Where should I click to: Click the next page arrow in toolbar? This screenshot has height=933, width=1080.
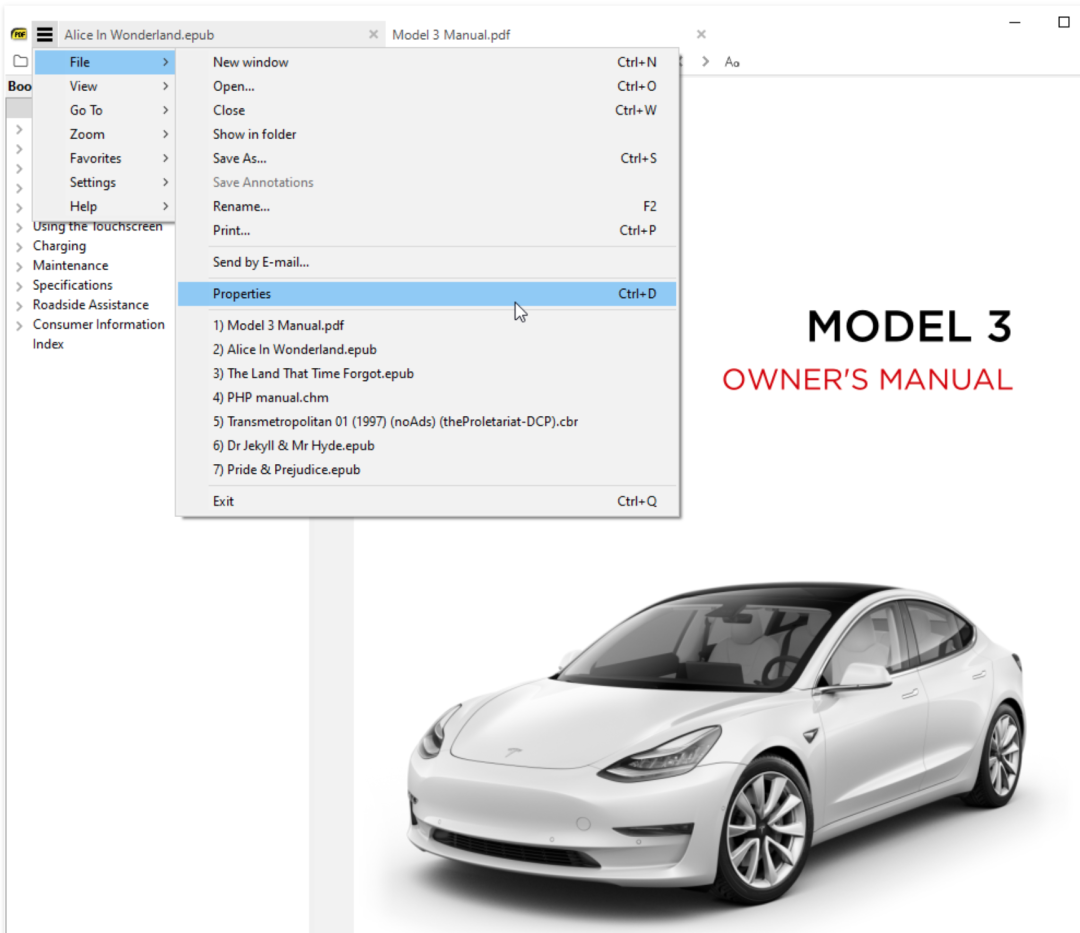click(705, 61)
